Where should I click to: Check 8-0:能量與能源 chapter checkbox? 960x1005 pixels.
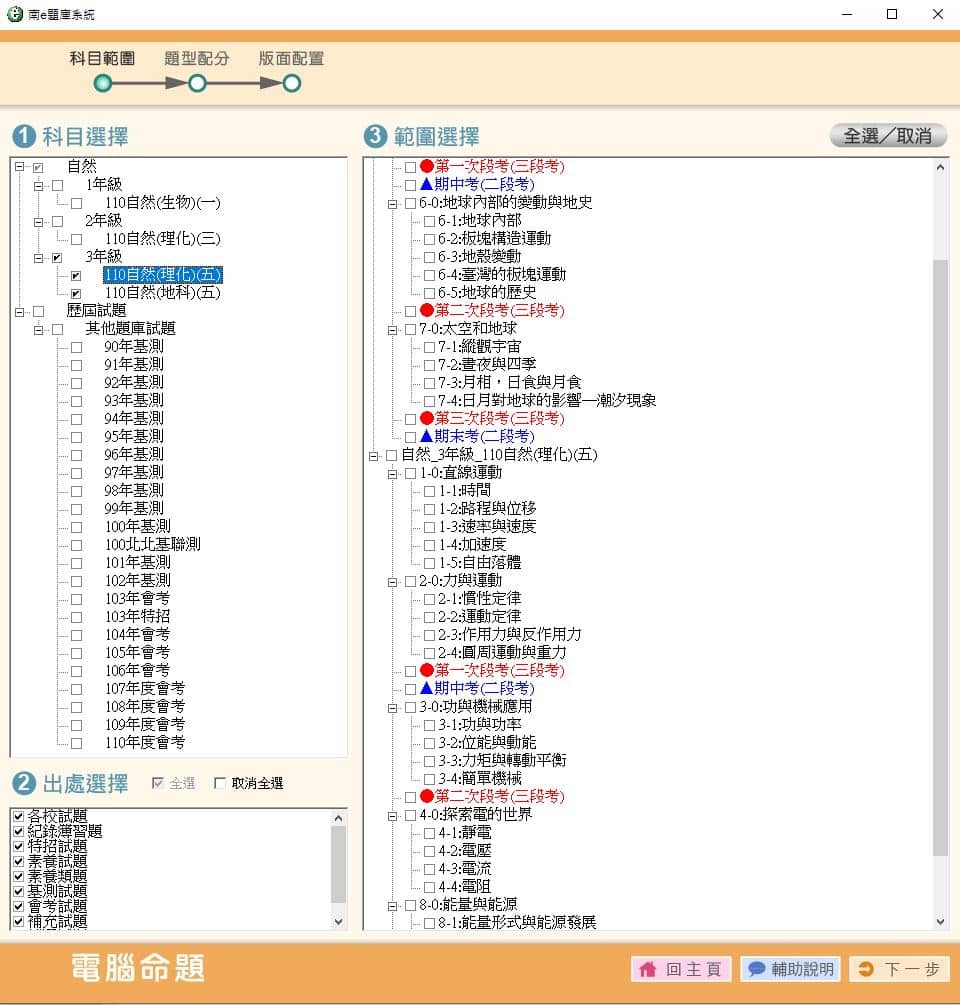tap(411, 906)
